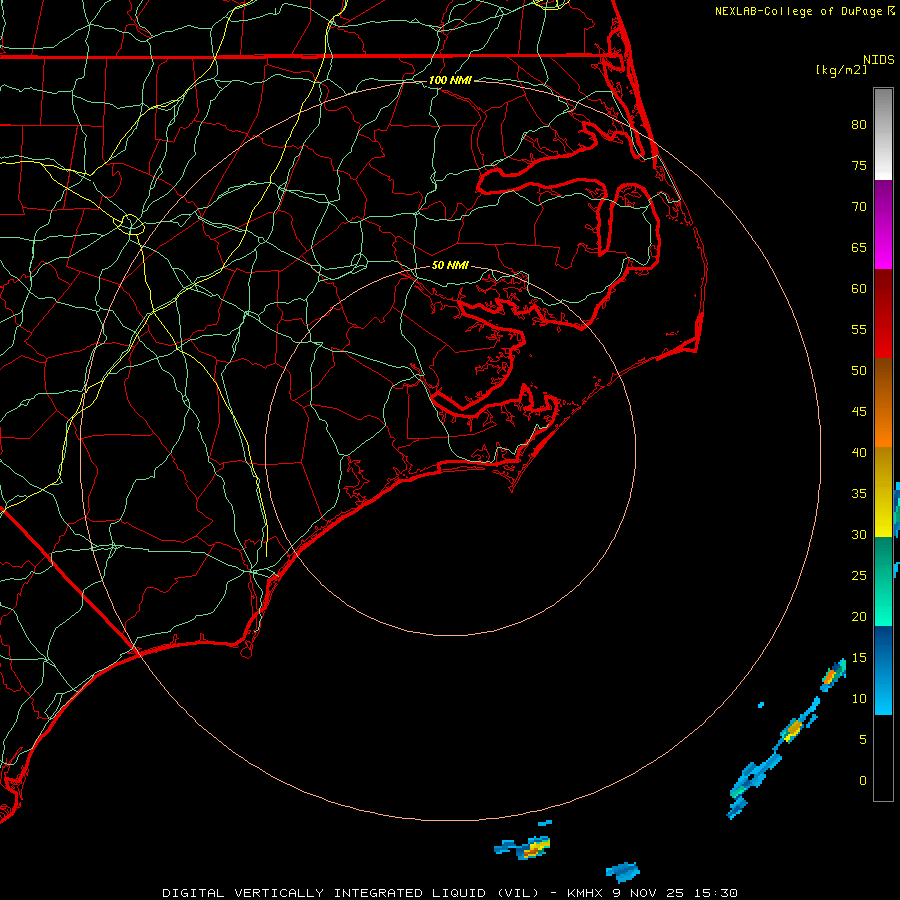This screenshot has width=900, height=900.
Task: Click the orange-core echo nearest the 15 scale label
Action: coord(833,674)
